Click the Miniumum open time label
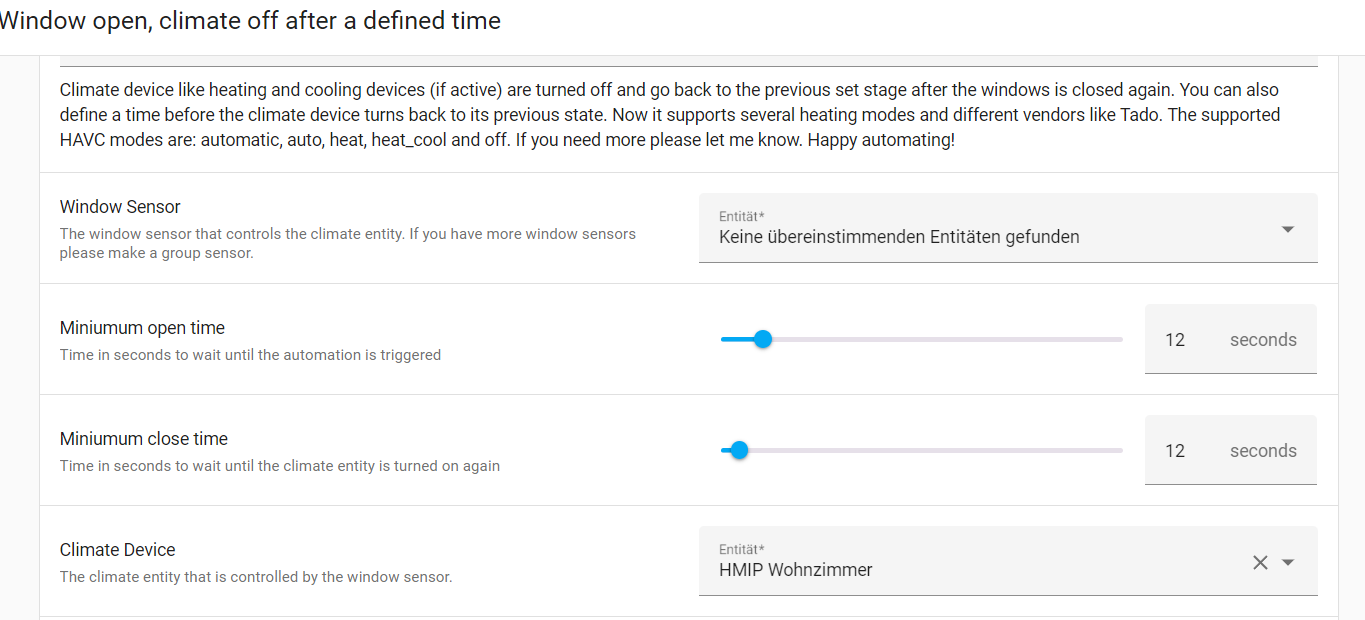Image resolution: width=1365 pixels, height=620 pixels. point(142,328)
